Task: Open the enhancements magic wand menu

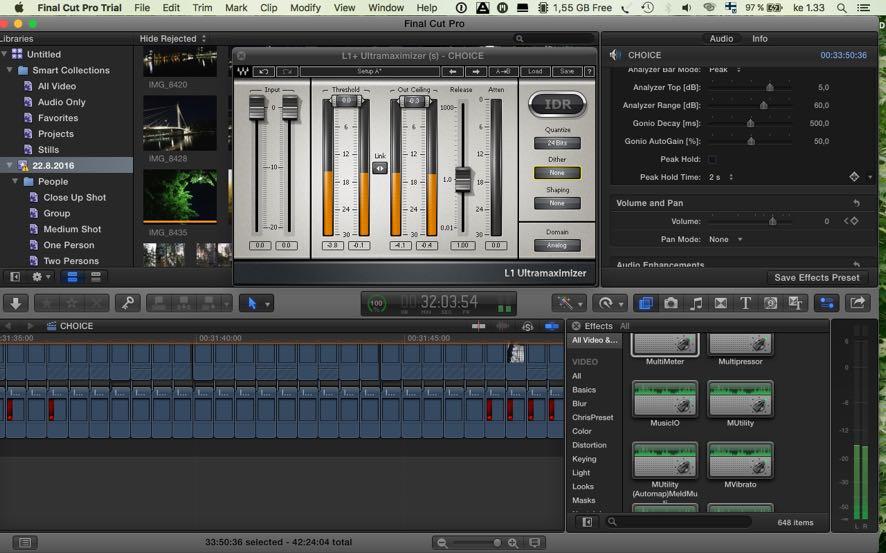Action: click(568, 303)
